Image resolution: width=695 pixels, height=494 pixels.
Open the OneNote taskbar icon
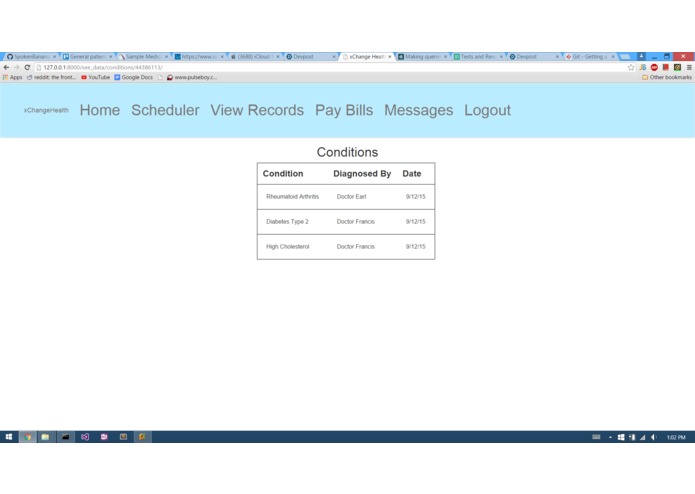(x=104, y=437)
